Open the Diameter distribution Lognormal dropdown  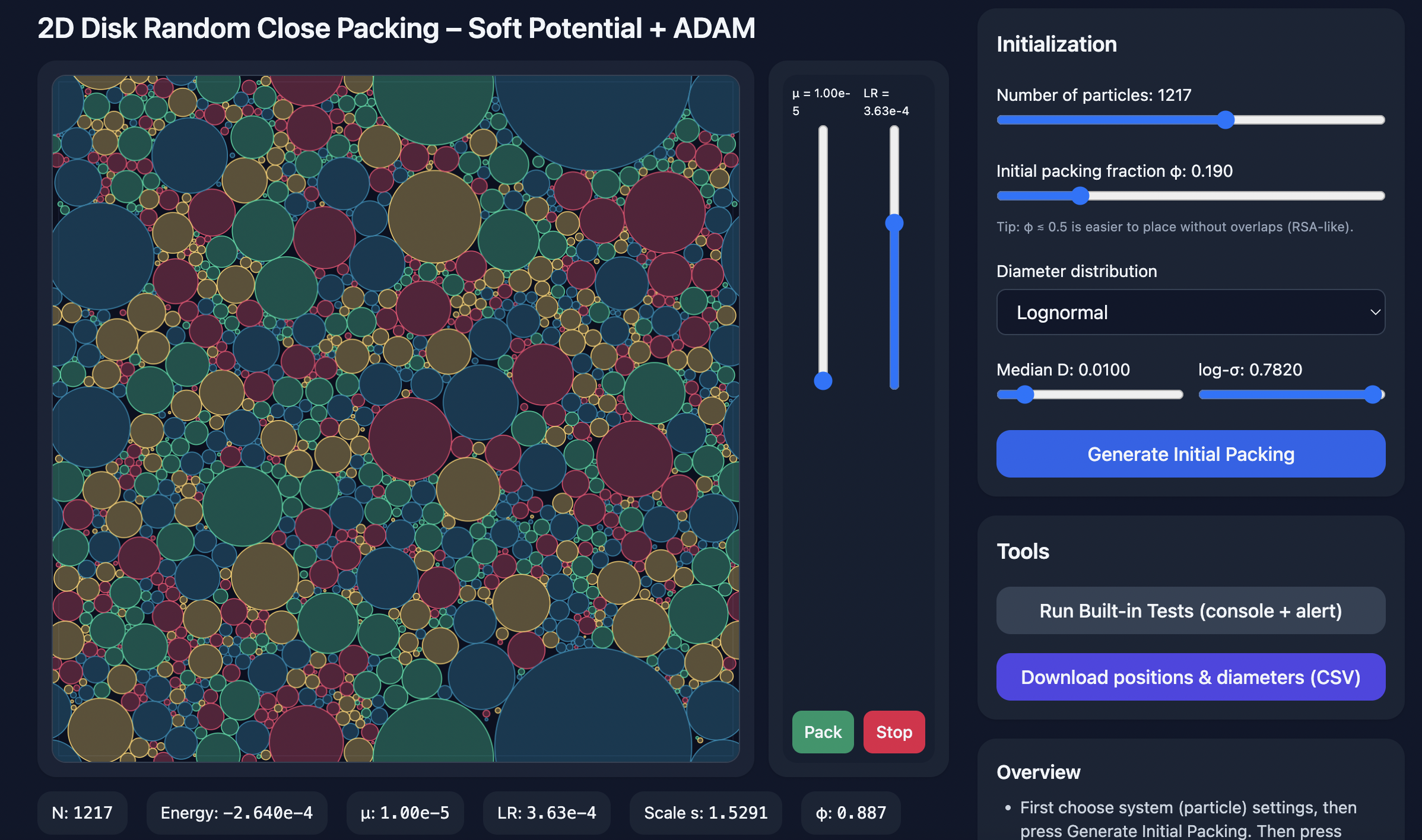click(x=1191, y=312)
